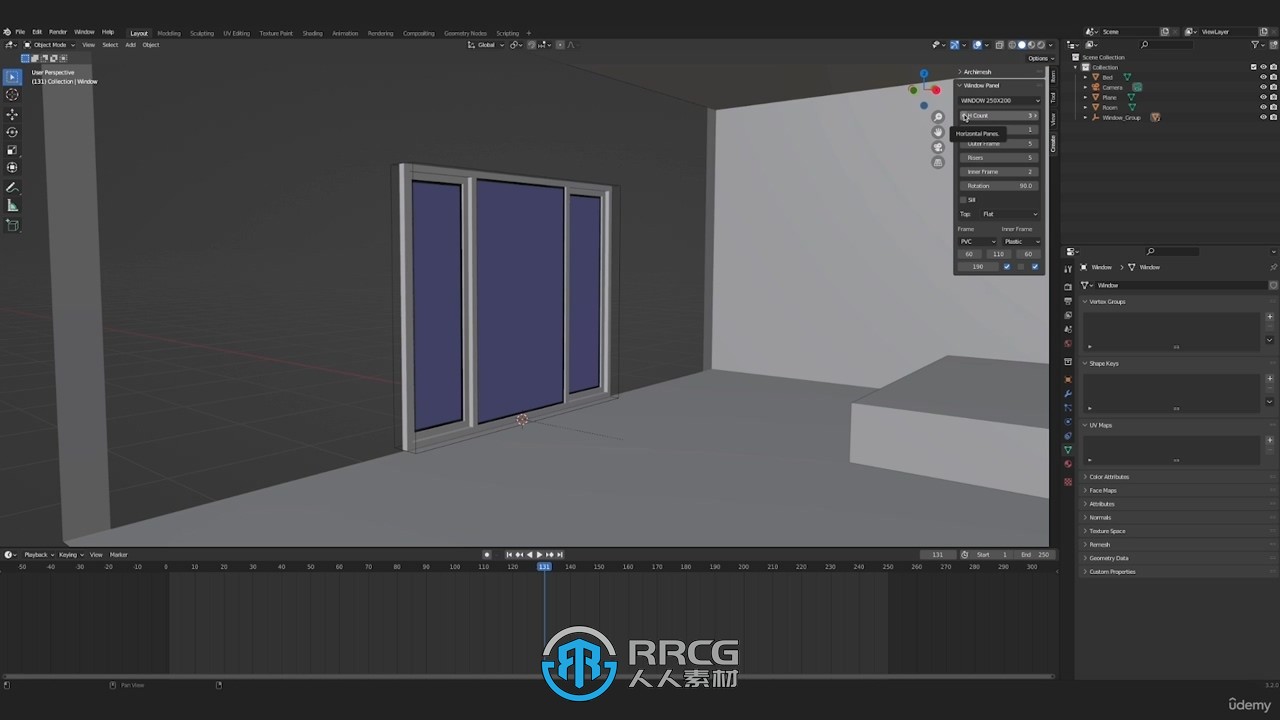The image size is (1280, 720).
Task: Expand Geometry Data panel
Action: coord(1108,558)
